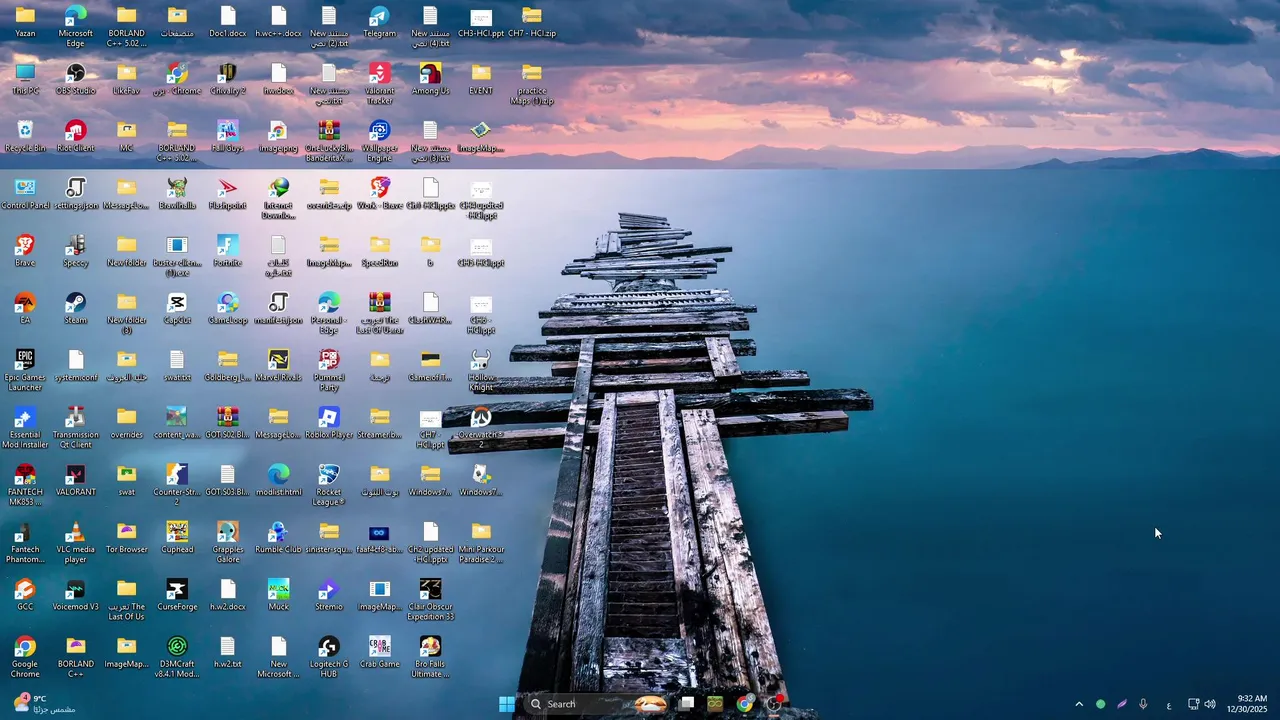Viewport: 1280px width, 720px height.
Task: Select the Yazan folder
Action: (25, 22)
